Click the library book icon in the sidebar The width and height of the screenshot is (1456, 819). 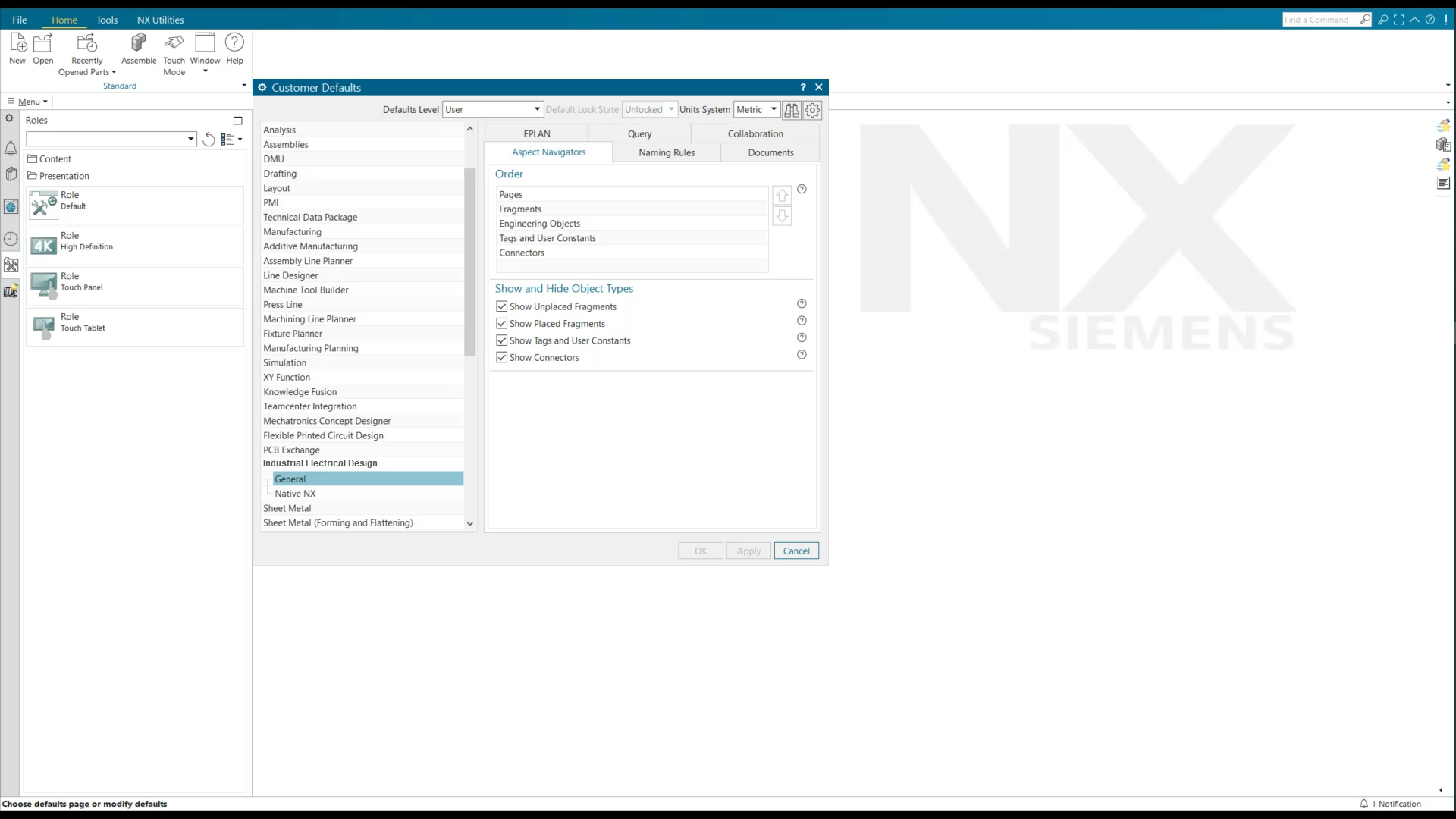pyautogui.click(x=11, y=174)
